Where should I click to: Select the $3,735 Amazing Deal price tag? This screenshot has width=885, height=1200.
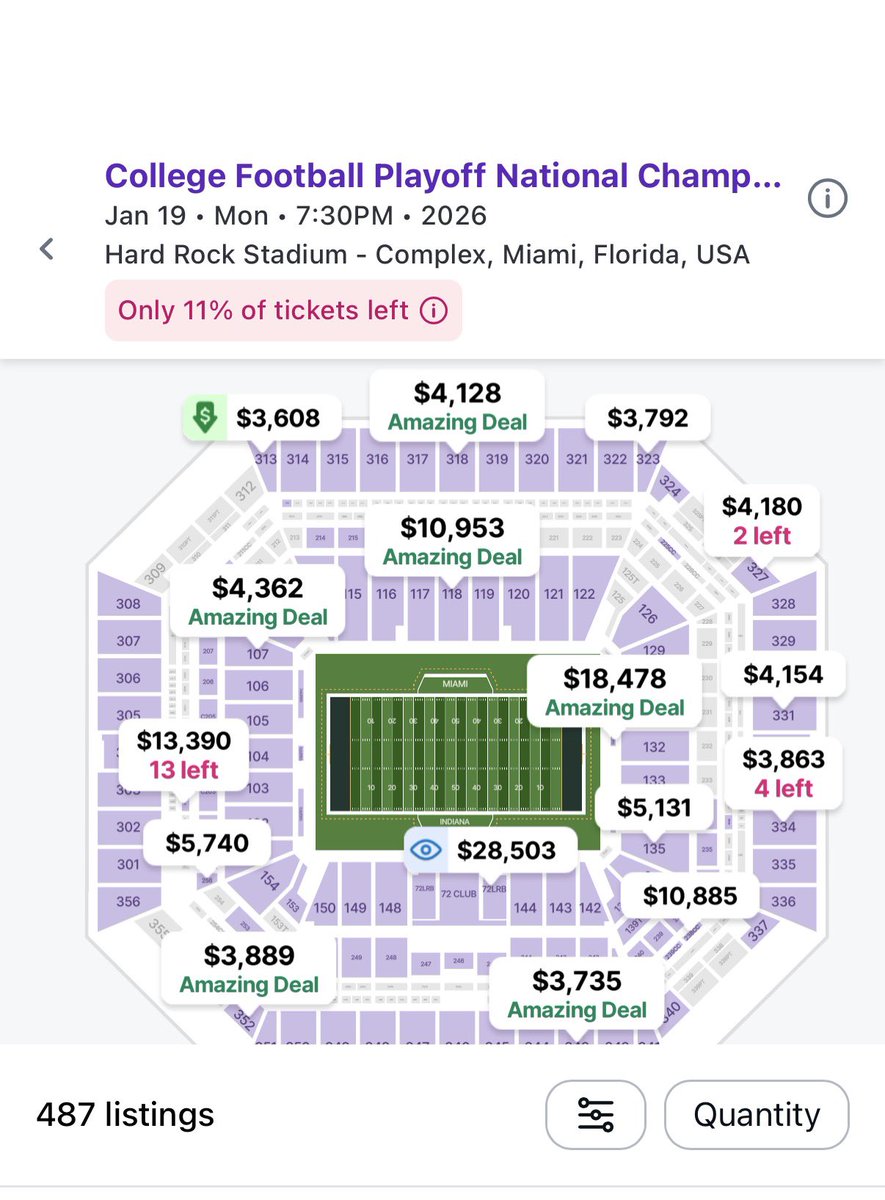pyautogui.click(x=577, y=993)
